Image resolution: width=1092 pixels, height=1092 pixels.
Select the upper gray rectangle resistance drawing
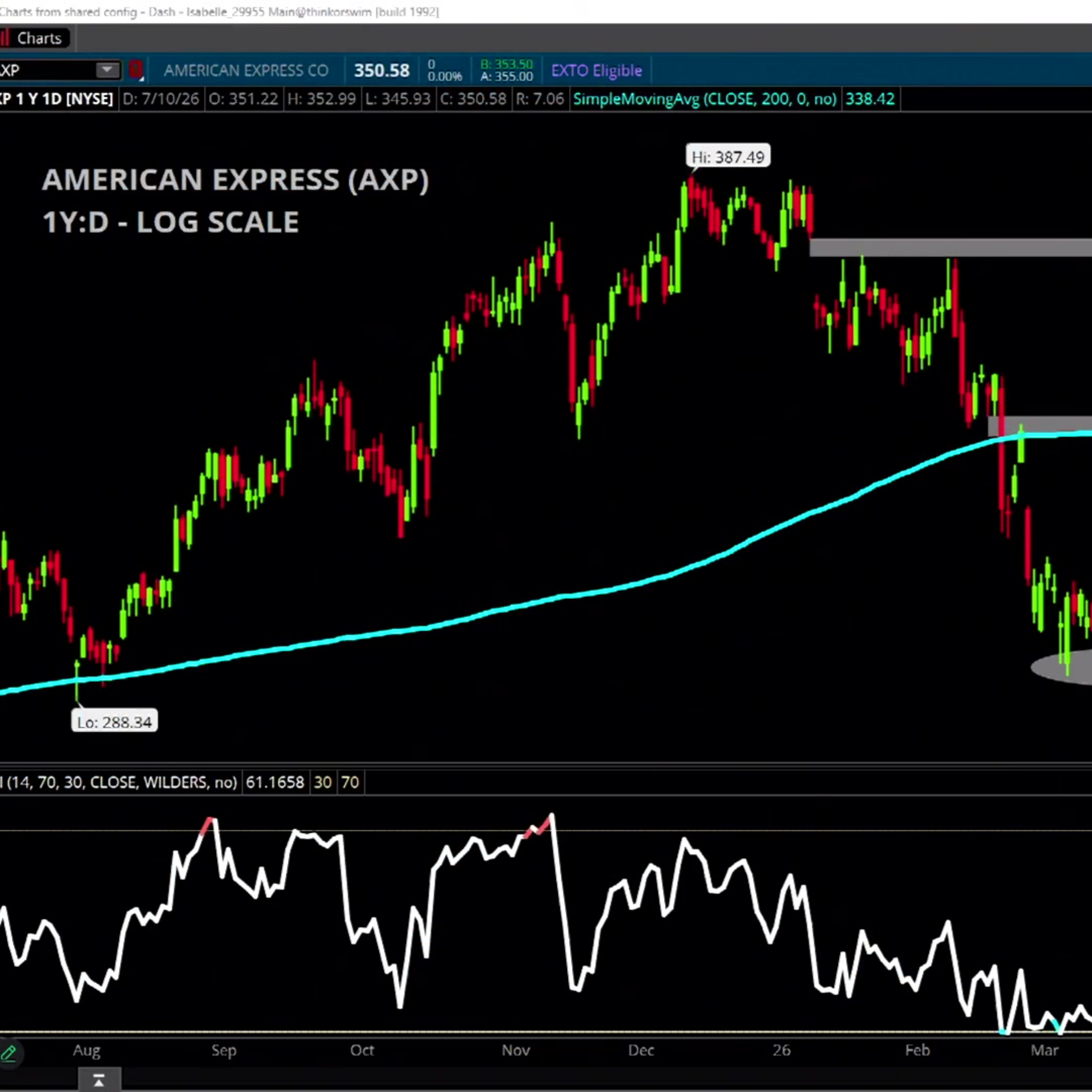click(x=951, y=248)
